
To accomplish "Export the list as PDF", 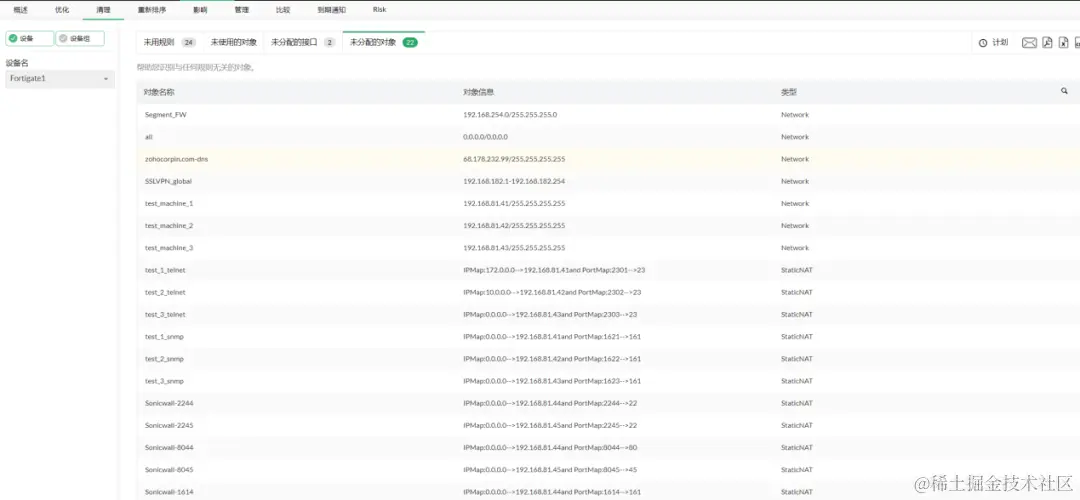I will (1047, 43).
